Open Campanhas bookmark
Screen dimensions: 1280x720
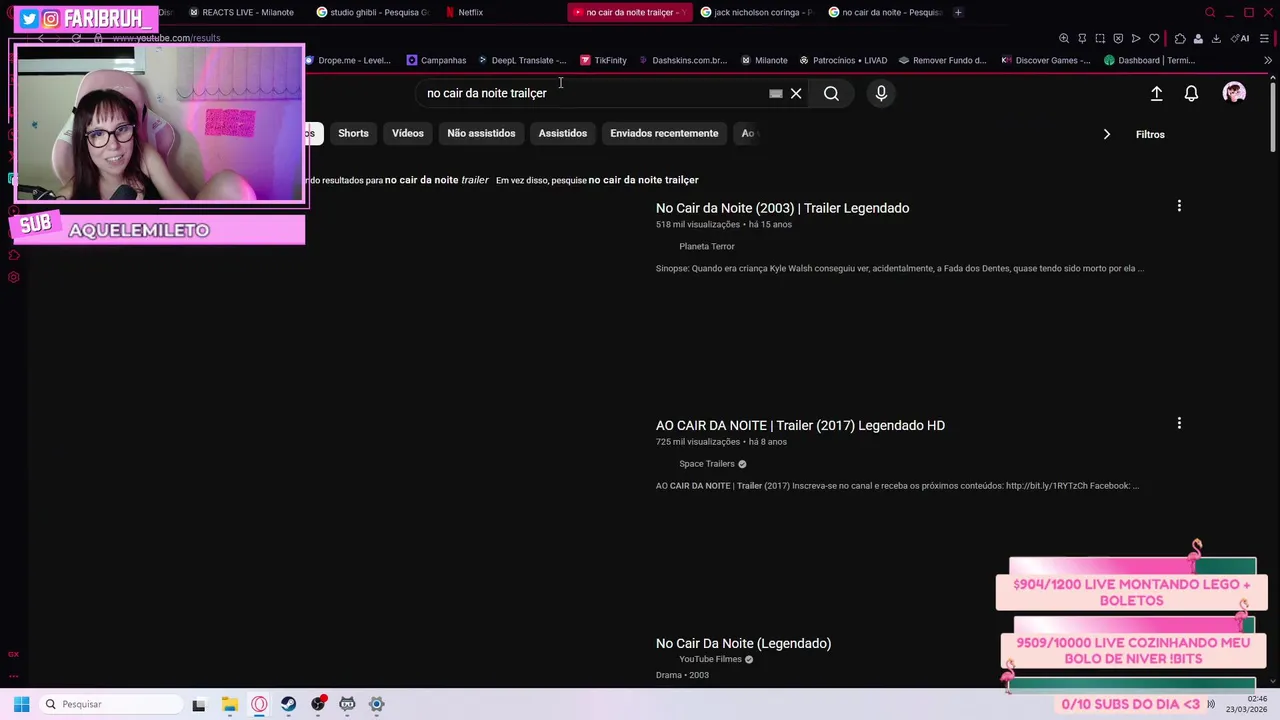coord(436,60)
